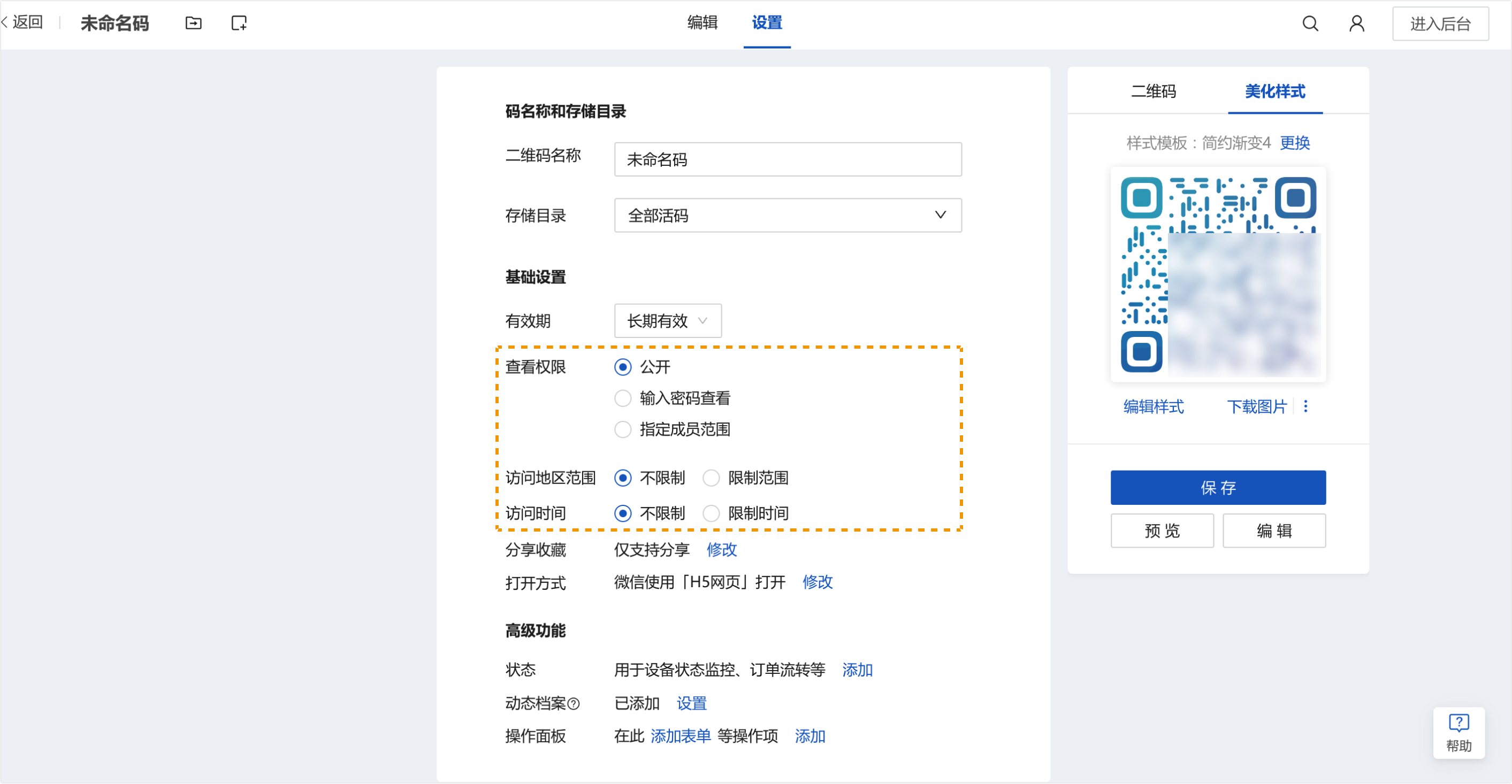This screenshot has width=1512, height=784.
Task: Click the 样式模板：简约渐变4 text
Action: (1198, 143)
